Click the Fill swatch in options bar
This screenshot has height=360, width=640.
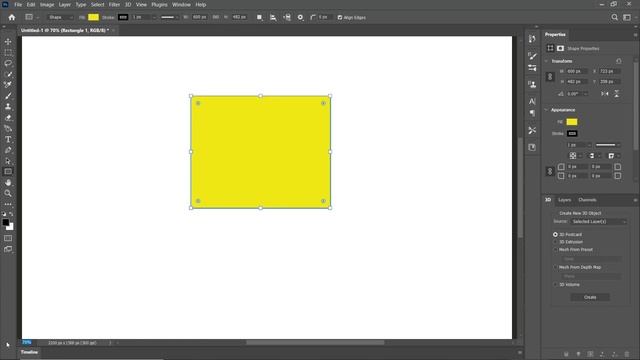(93, 17)
